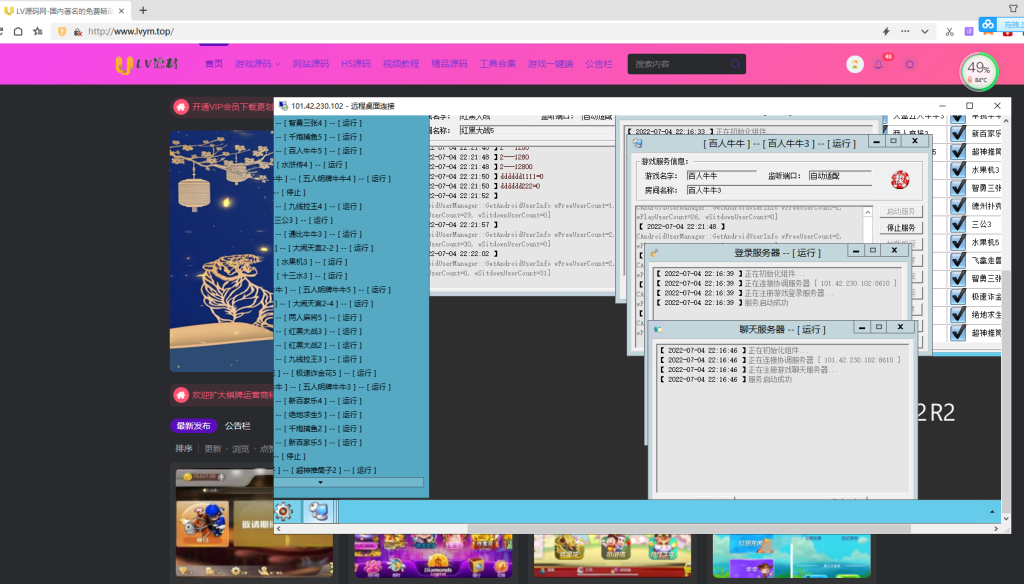The image size is (1024, 584).
Task: Click the notification bell icon with badge
Action: pyautogui.click(x=879, y=64)
